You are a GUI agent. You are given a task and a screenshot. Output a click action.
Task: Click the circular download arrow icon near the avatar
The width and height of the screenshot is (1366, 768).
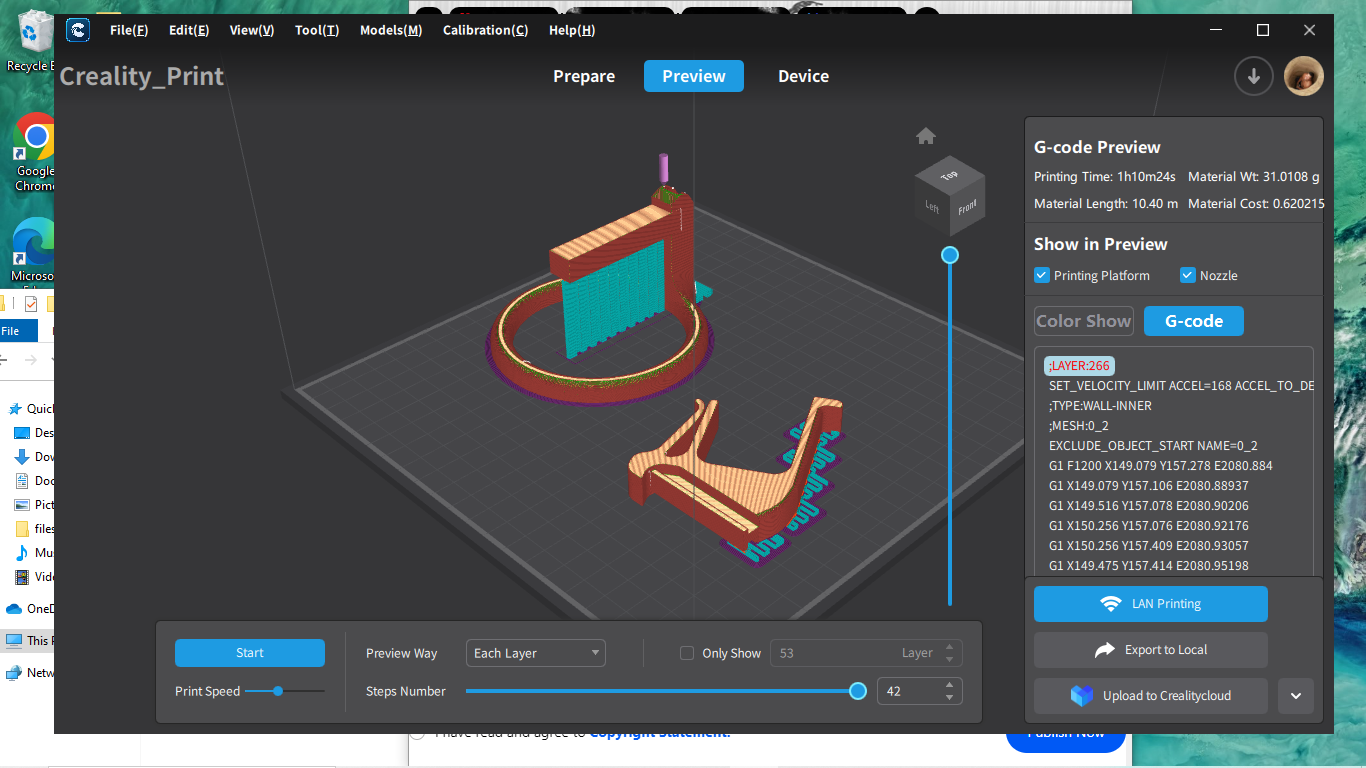click(1254, 76)
